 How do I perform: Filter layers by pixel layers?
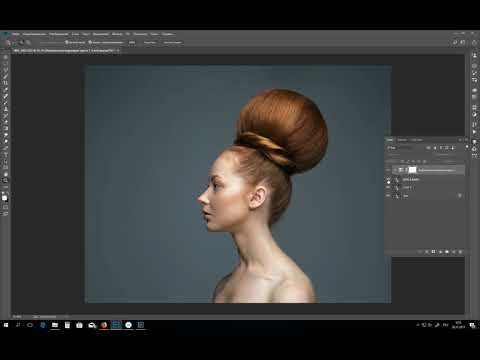click(429, 147)
